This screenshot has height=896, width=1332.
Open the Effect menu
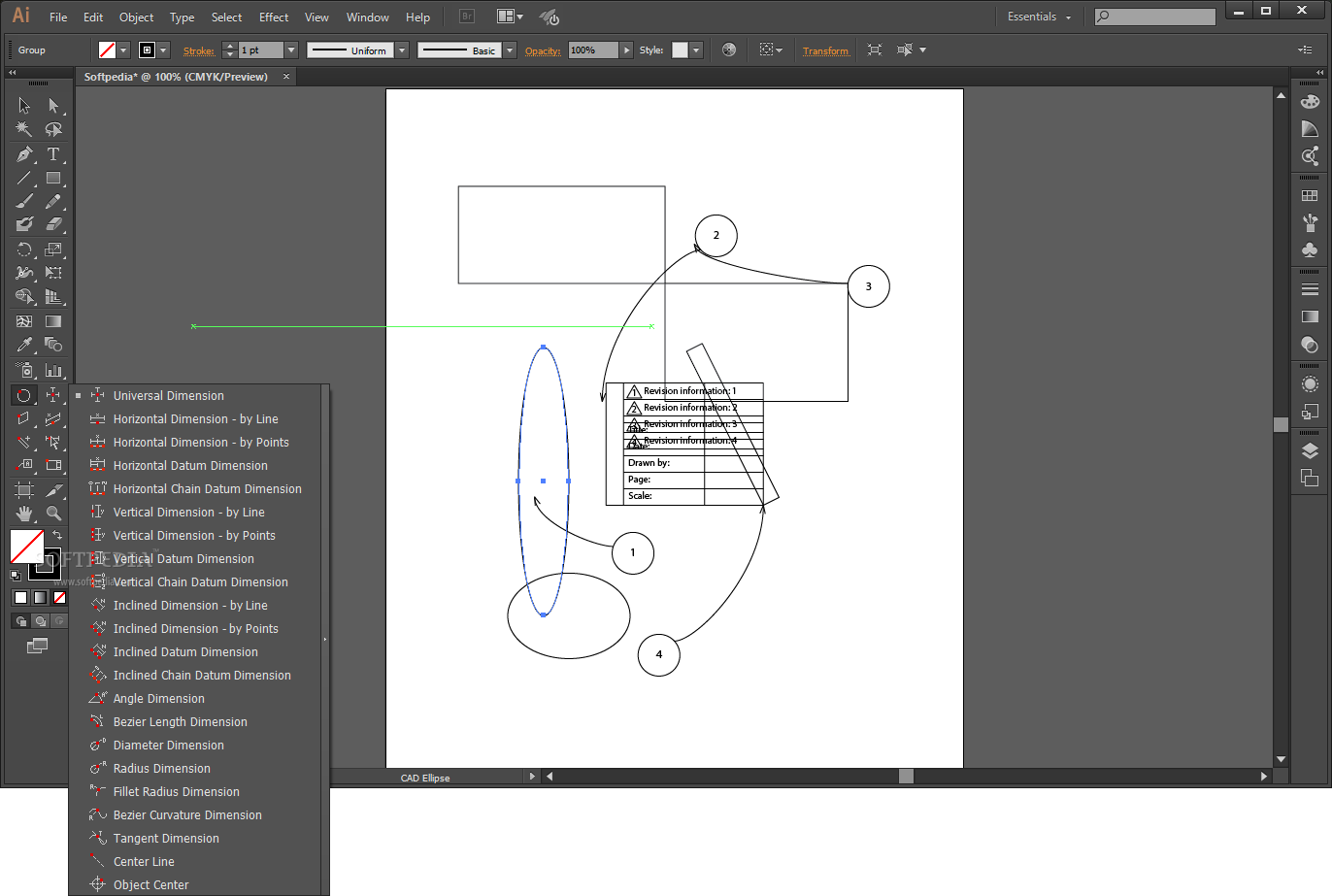[x=274, y=17]
